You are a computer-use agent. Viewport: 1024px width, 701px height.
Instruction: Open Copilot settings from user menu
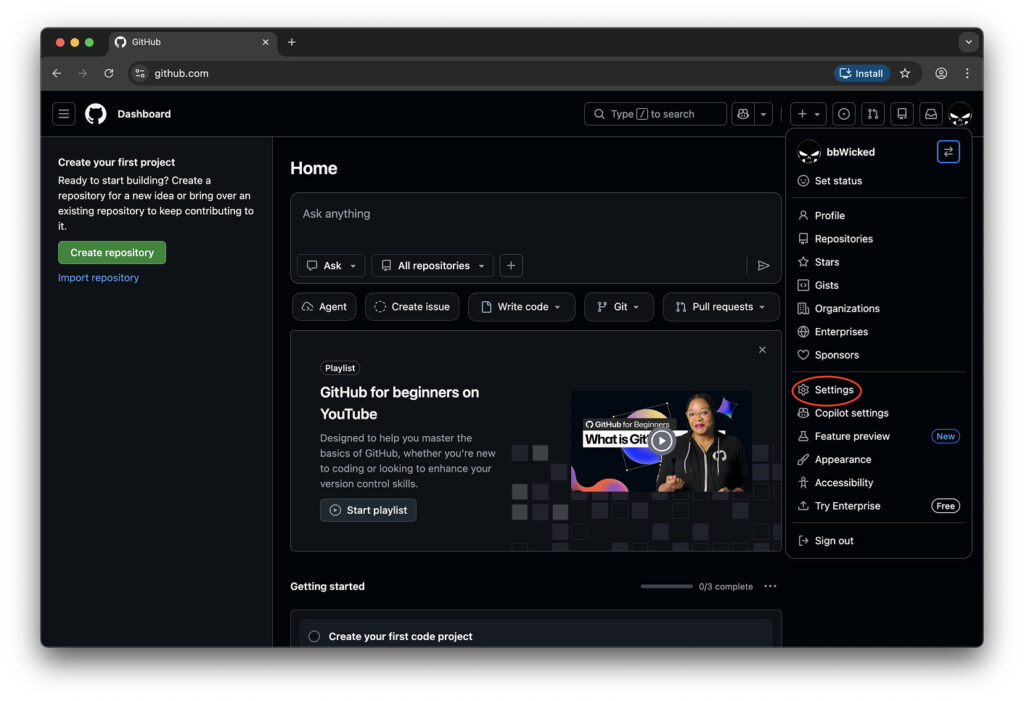pos(878,414)
